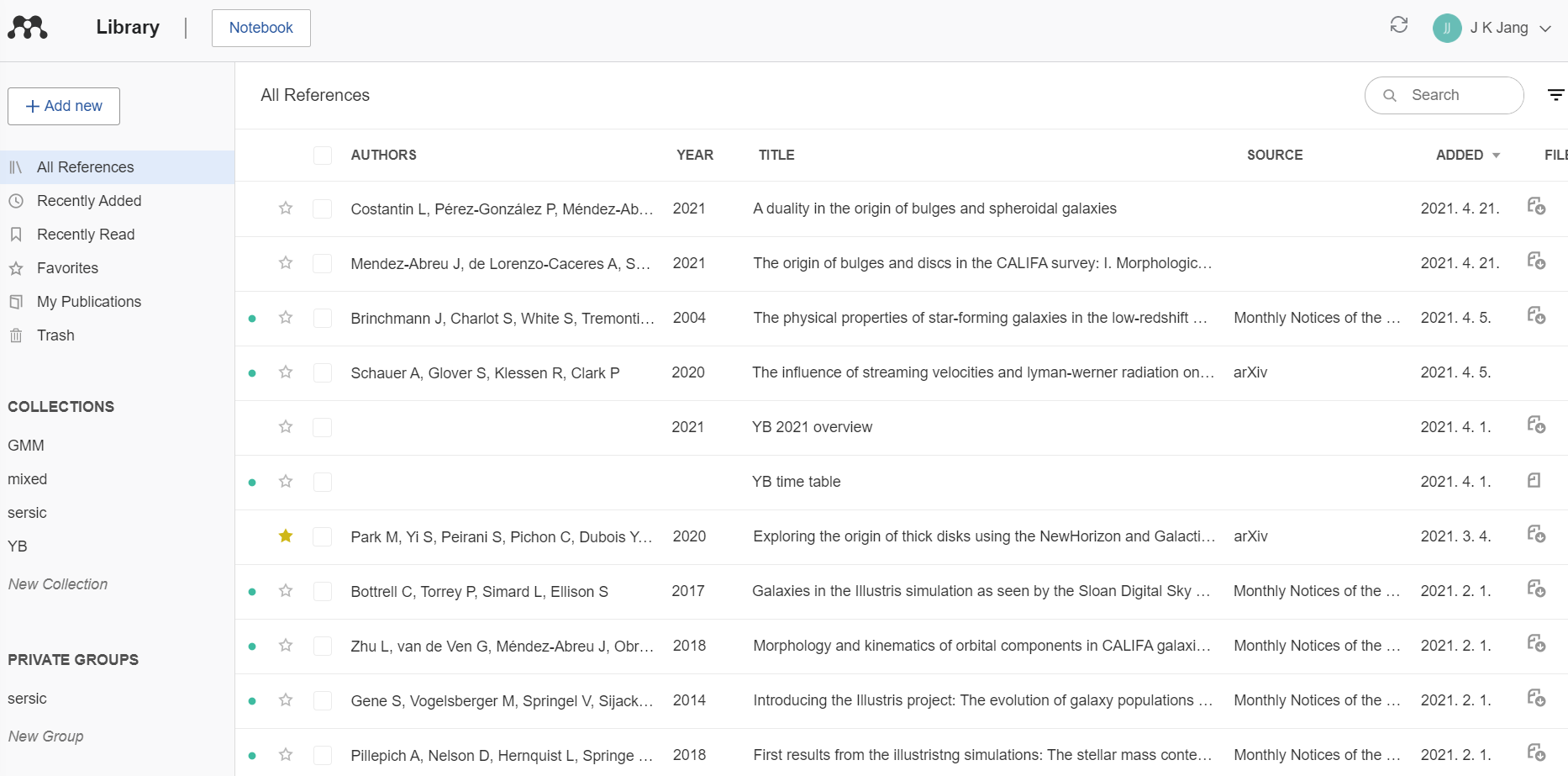Expand the J K Jang account menu
This screenshot has height=776, width=1568.
coord(1544,29)
